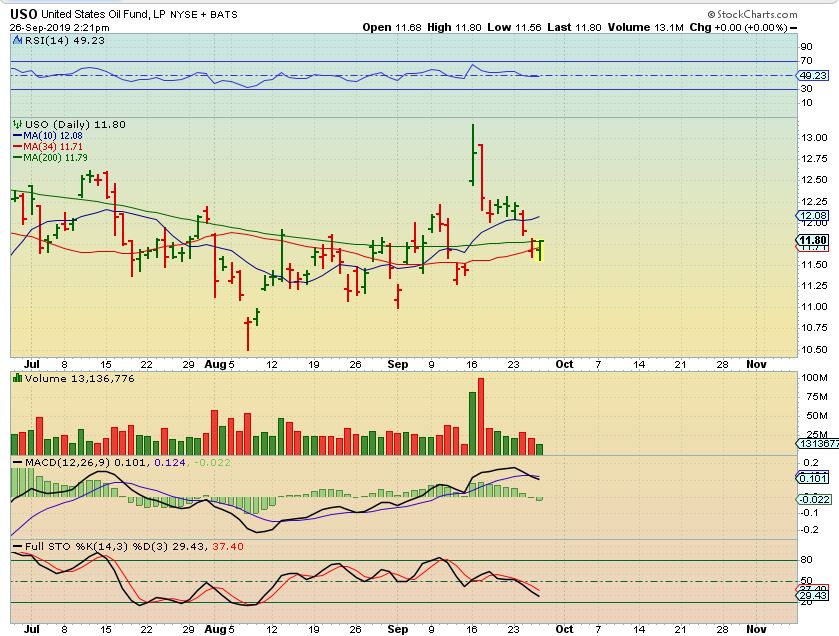839x636 pixels.
Task: Click the NYSE + BATS exchange label
Action: (x=204, y=15)
